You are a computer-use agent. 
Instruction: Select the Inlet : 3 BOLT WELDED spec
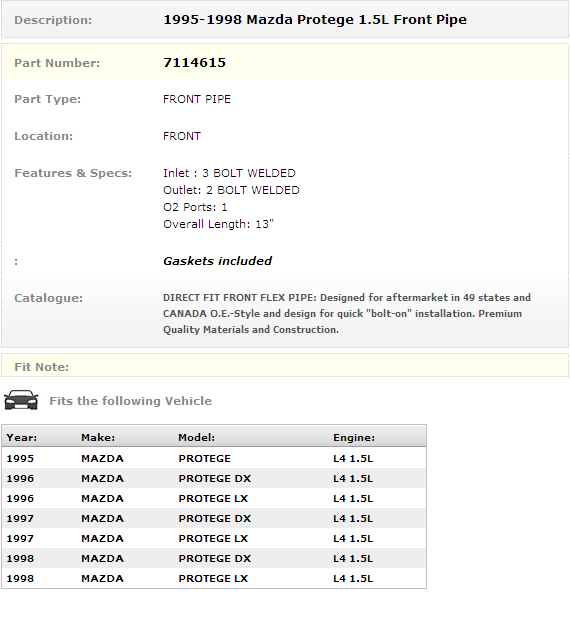[x=229, y=173]
